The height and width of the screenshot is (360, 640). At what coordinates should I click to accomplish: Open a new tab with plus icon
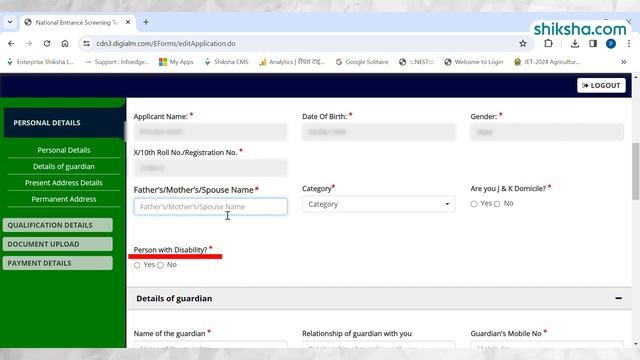coord(146,22)
